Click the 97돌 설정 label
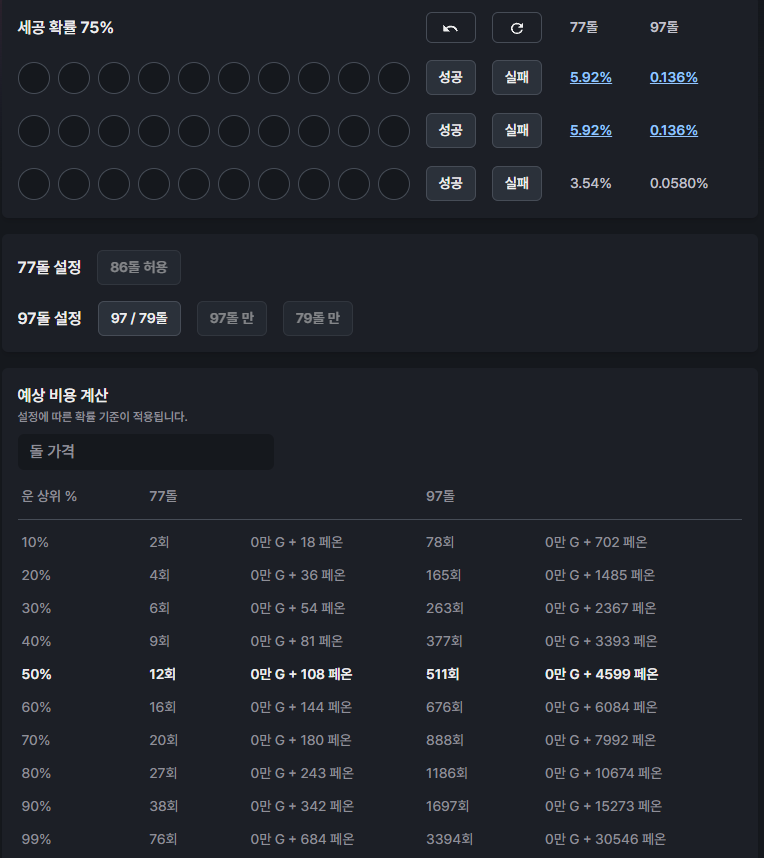 pyautogui.click(x=49, y=318)
